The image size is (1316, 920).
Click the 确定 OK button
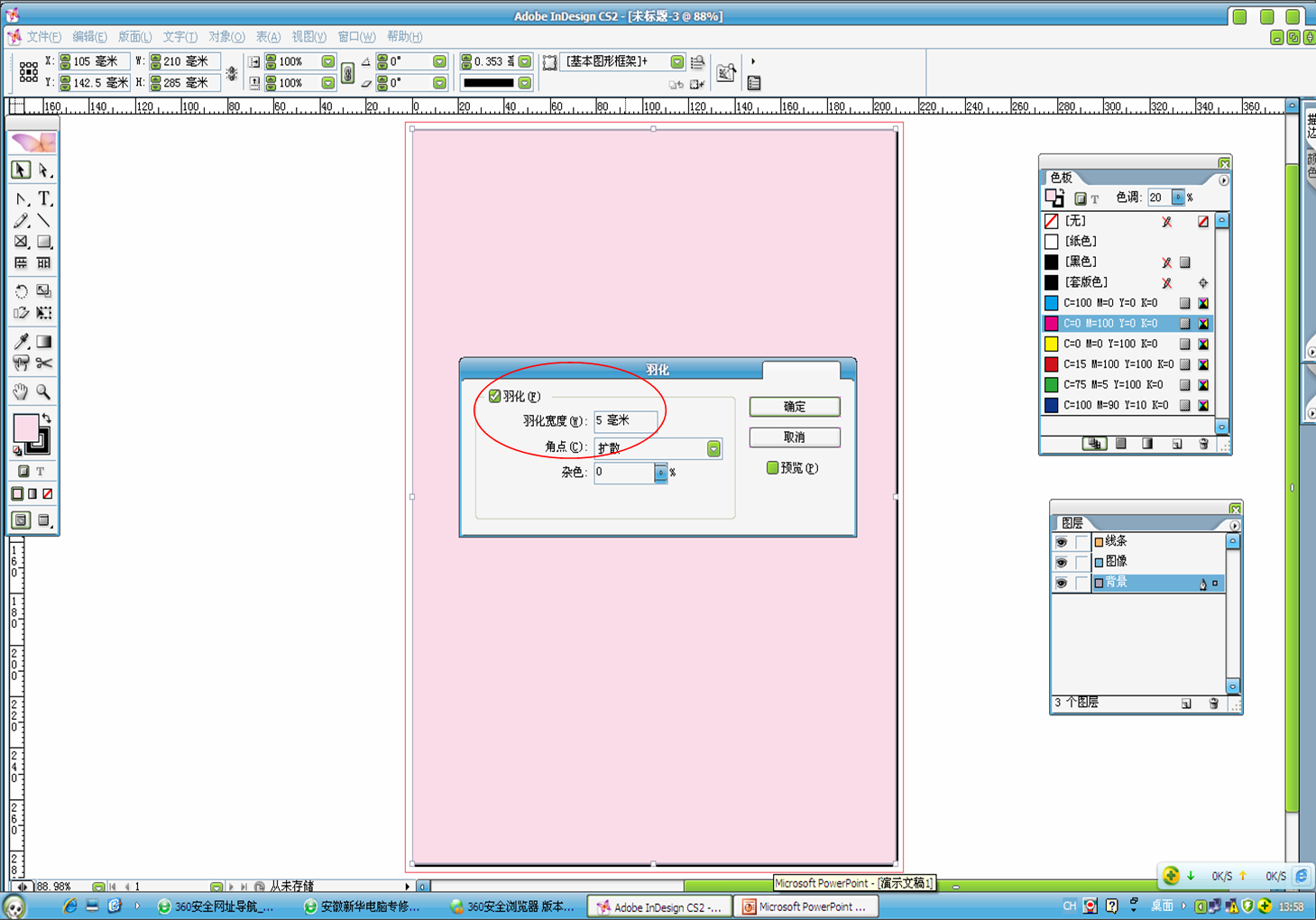pos(794,407)
